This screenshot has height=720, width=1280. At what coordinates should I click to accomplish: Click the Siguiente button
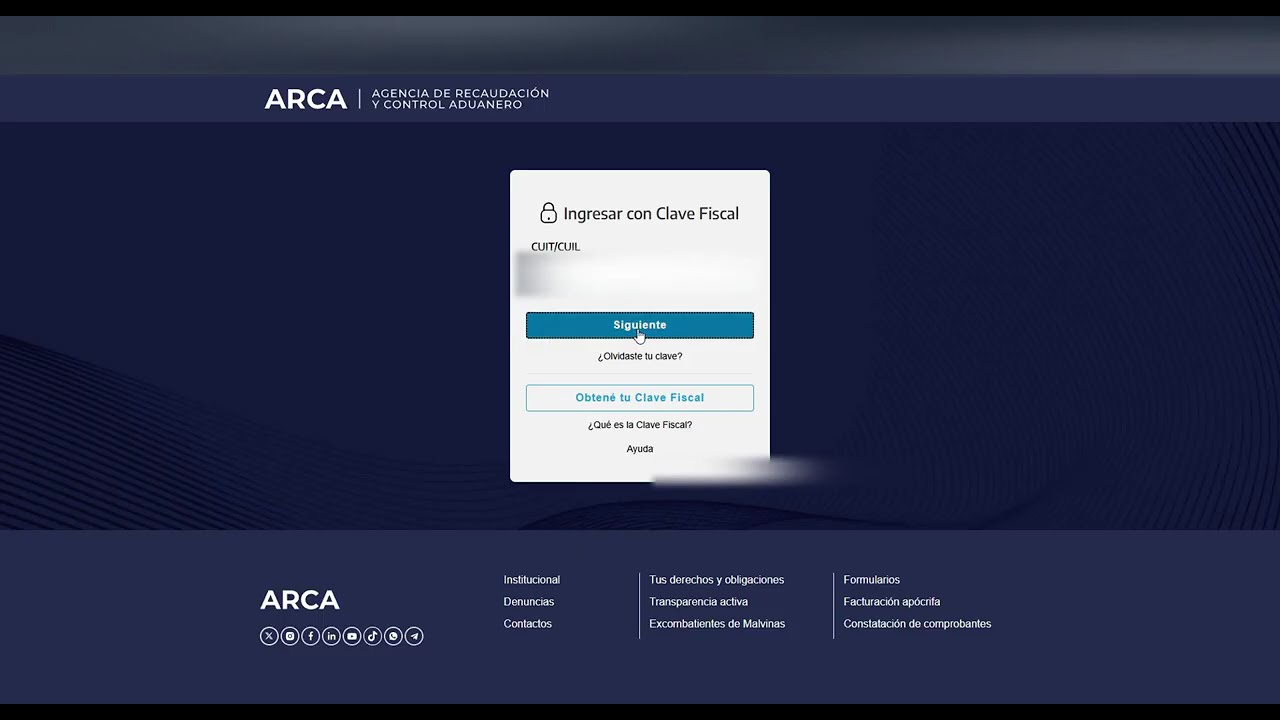(x=640, y=325)
